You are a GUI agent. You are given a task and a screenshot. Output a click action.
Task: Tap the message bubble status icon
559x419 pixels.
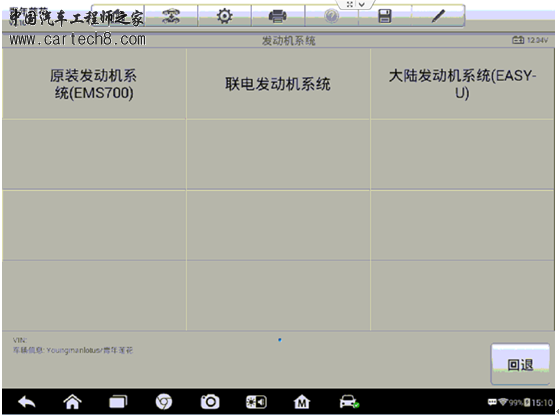click(x=492, y=402)
